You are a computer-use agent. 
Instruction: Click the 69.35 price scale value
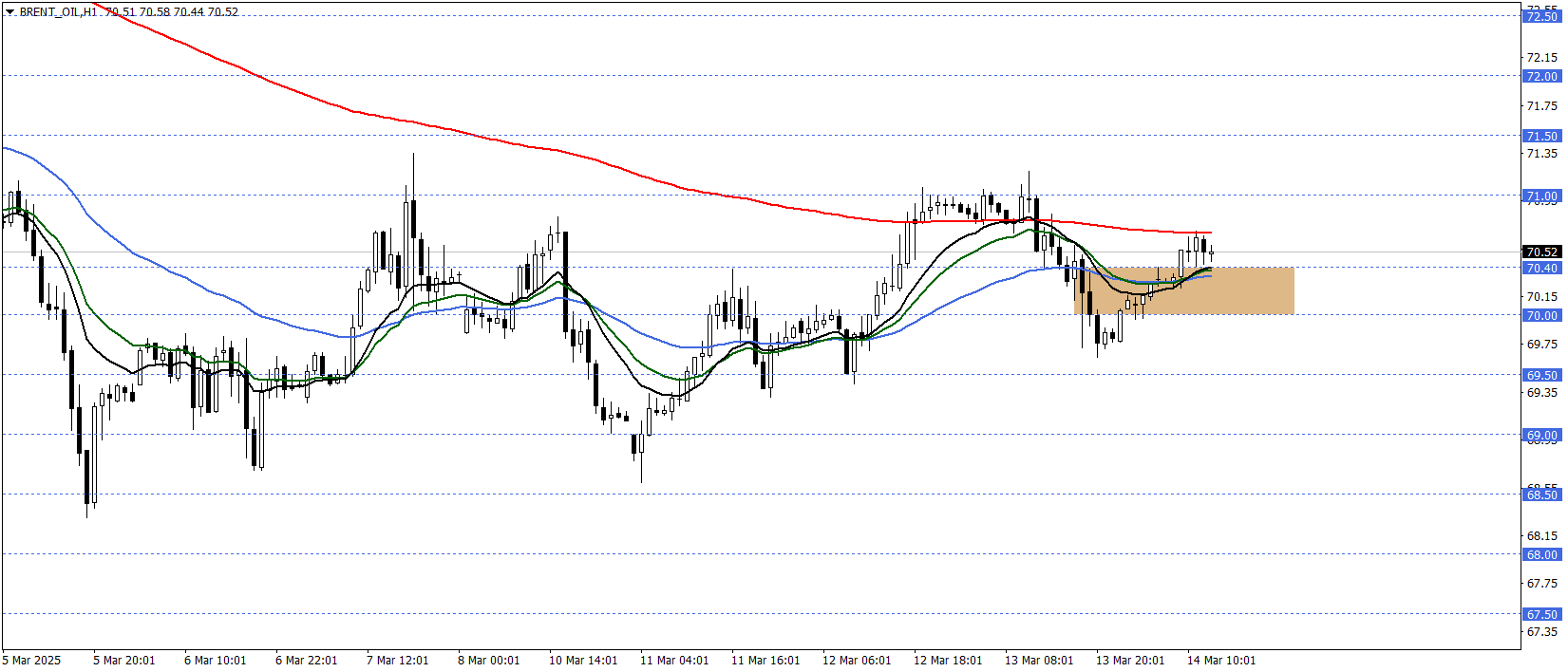[x=1541, y=392]
